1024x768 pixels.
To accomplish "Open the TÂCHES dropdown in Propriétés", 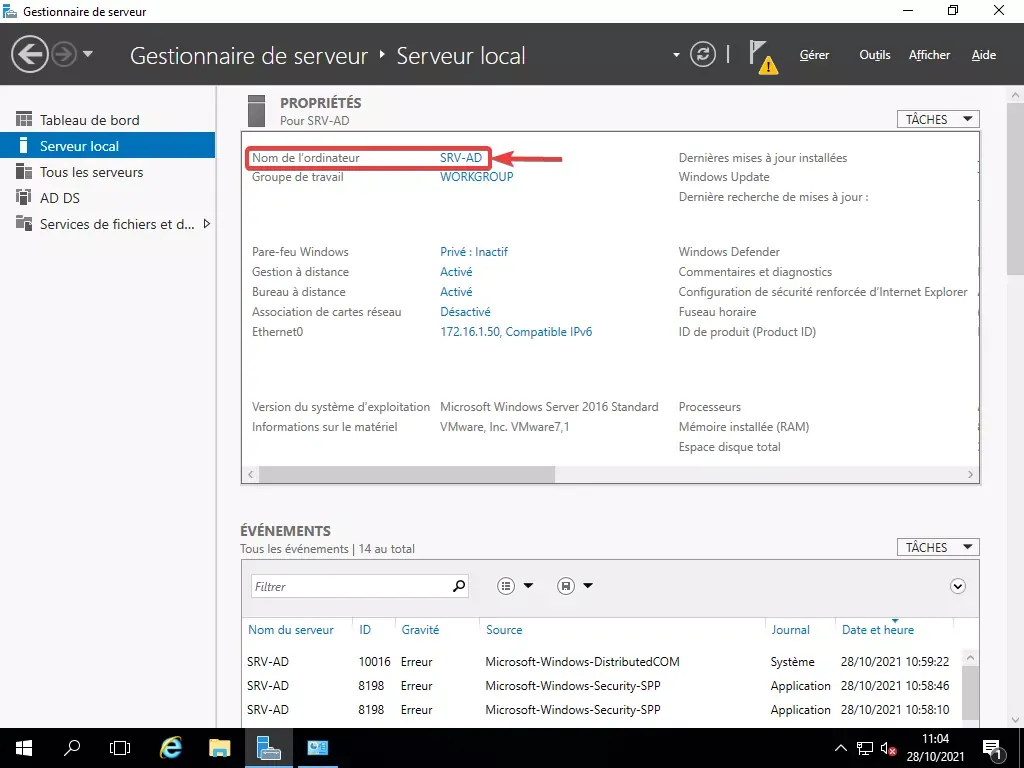I will coord(936,118).
